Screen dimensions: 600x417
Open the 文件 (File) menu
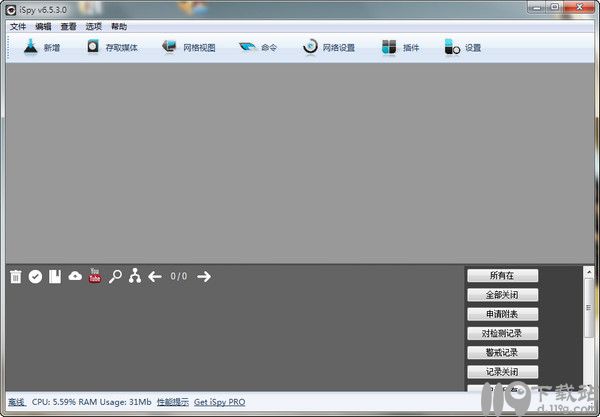click(18, 26)
